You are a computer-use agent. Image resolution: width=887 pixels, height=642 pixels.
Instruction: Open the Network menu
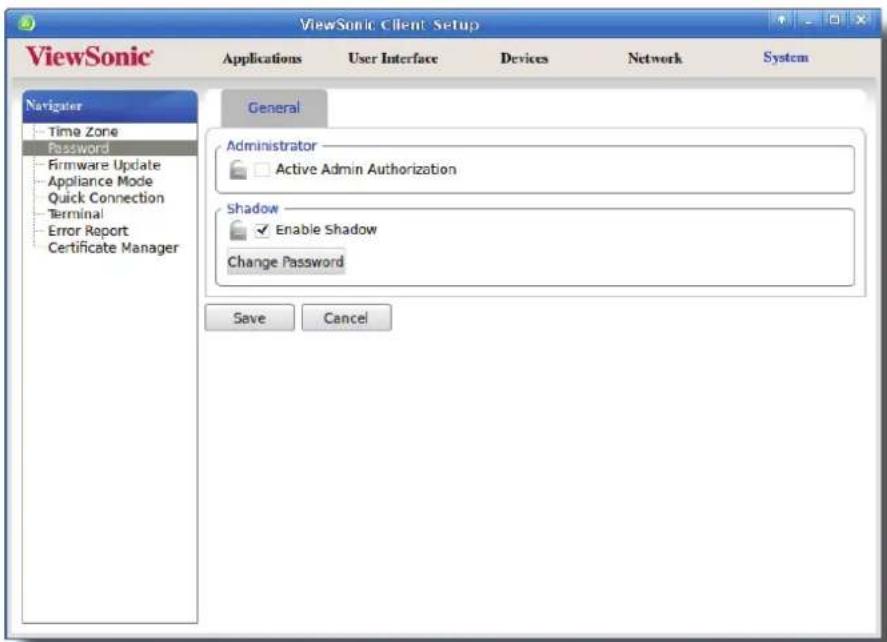pyautogui.click(x=655, y=58)
